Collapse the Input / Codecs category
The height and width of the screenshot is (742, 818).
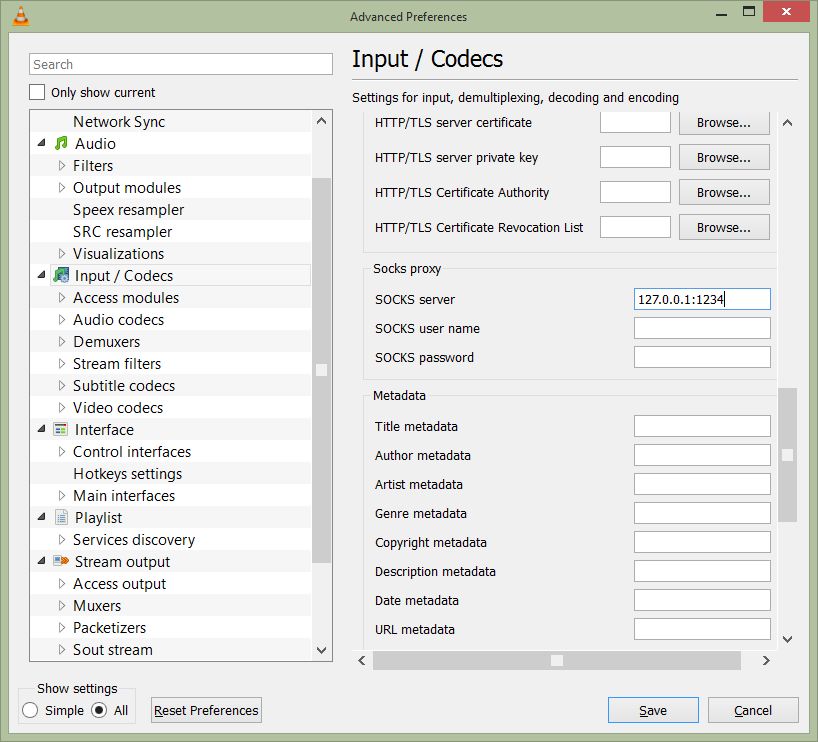pos(42,274)
